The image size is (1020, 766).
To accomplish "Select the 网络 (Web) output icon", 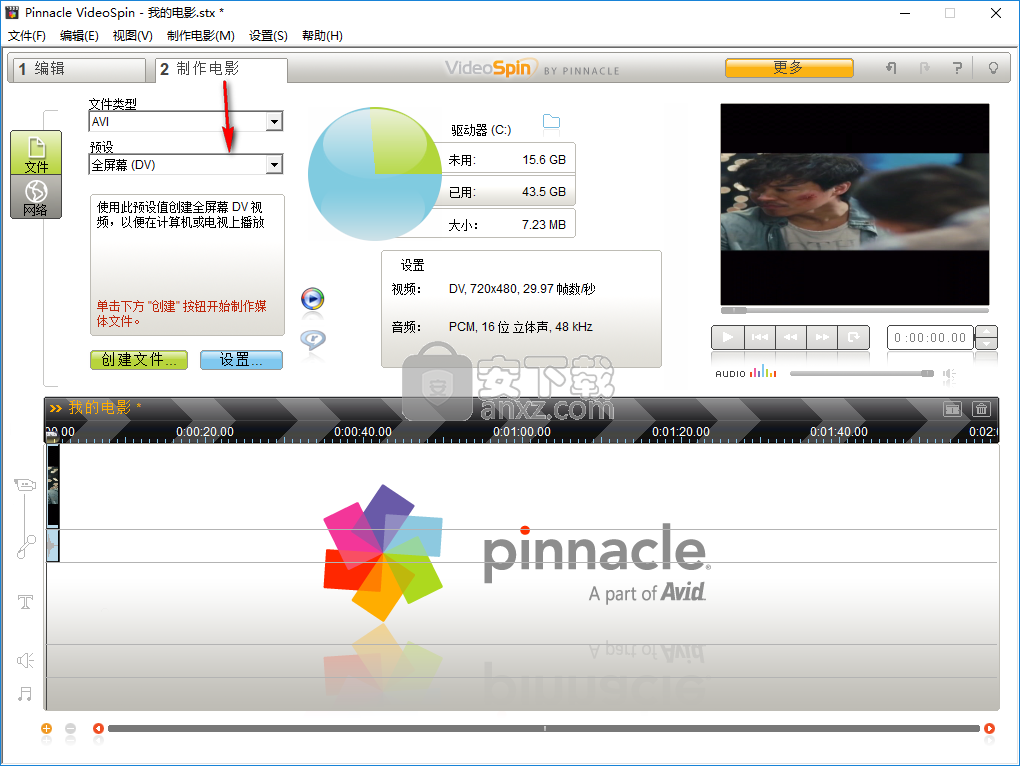I will (x=36, y=196).
